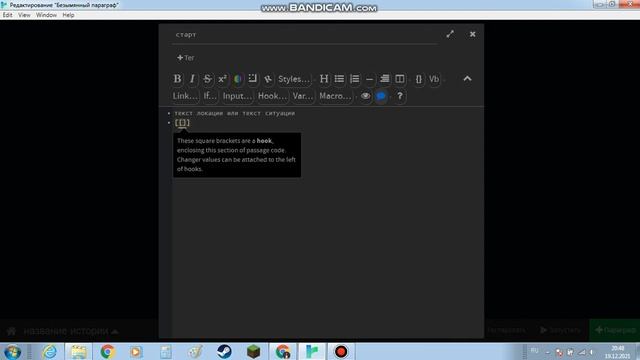The height and width of the screenshot is (360, 640).
Task: Open the If… macro builder
Action: (x=210, y=96)
